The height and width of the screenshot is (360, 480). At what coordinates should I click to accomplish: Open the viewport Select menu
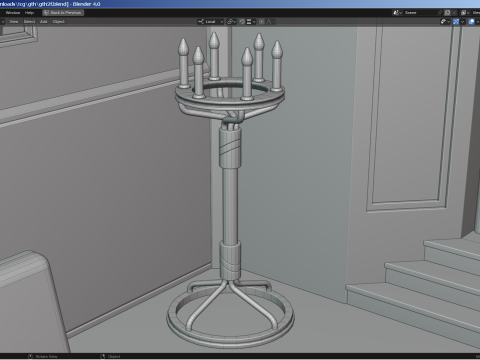[29, 22]
